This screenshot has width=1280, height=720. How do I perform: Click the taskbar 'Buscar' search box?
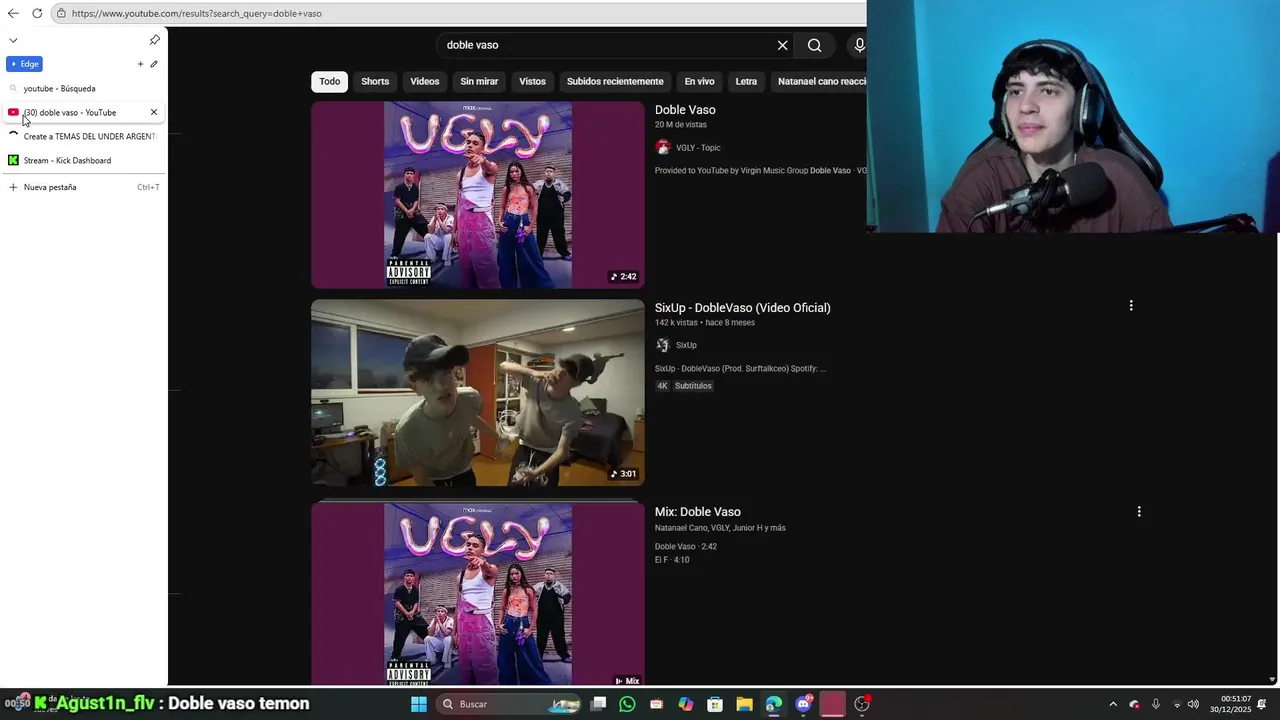tap(510, 704)
